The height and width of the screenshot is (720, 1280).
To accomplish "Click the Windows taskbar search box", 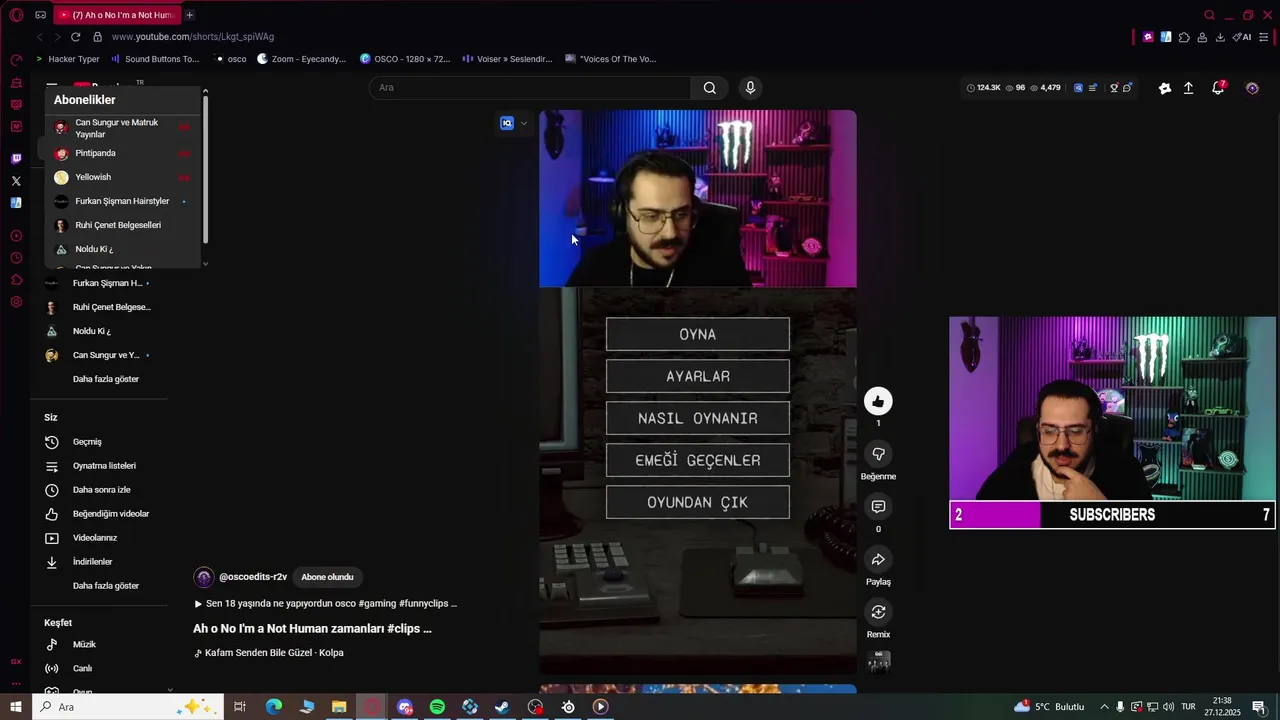I will (128, 707).
